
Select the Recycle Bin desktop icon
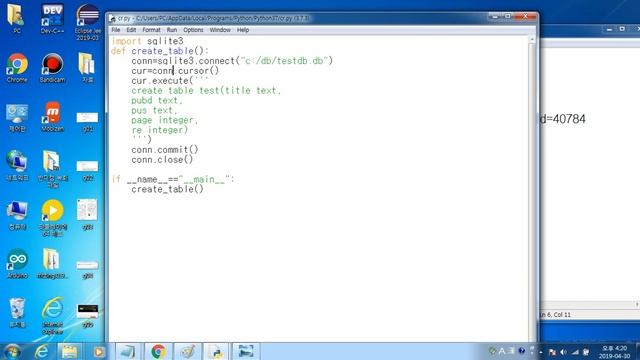(x=17, y=313)
